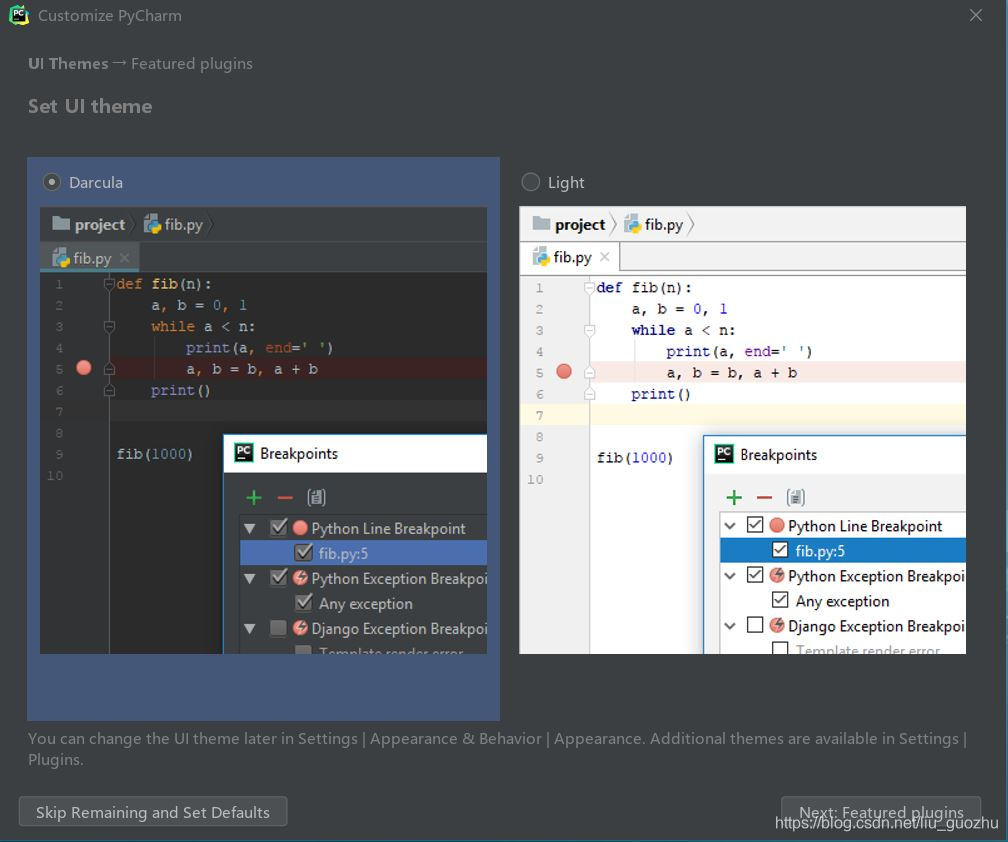Click the UI Themes breadcrumb step
The width and height of the screenshot is (1008, 842).
(x=68, y=64)
